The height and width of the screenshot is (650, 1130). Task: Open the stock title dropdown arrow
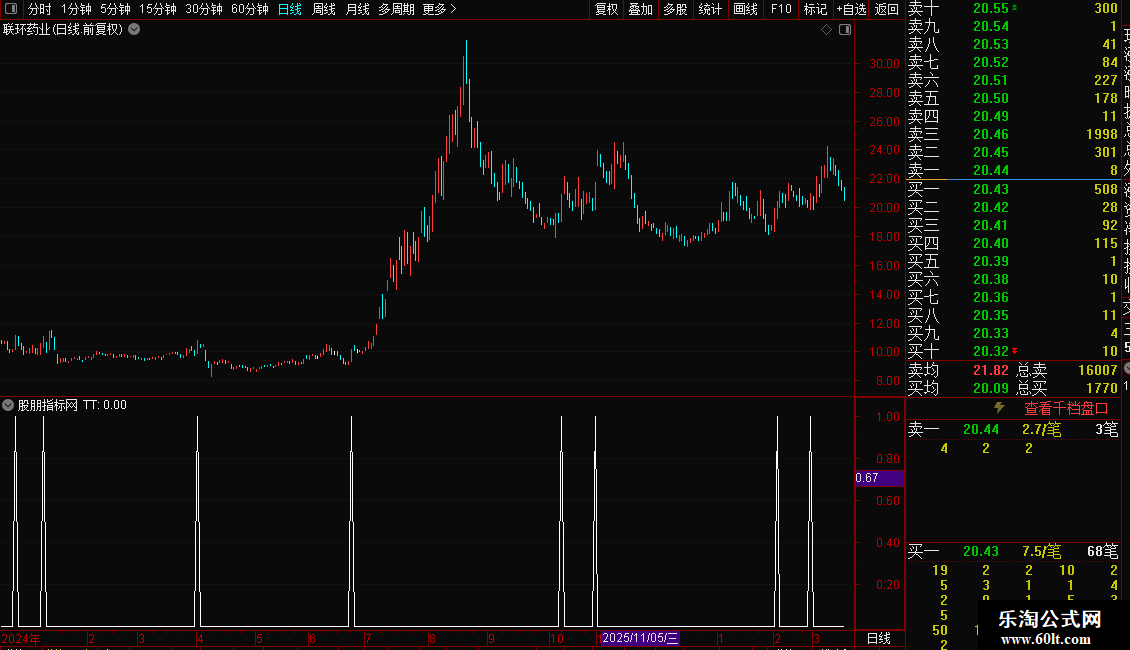click(134, 30)
